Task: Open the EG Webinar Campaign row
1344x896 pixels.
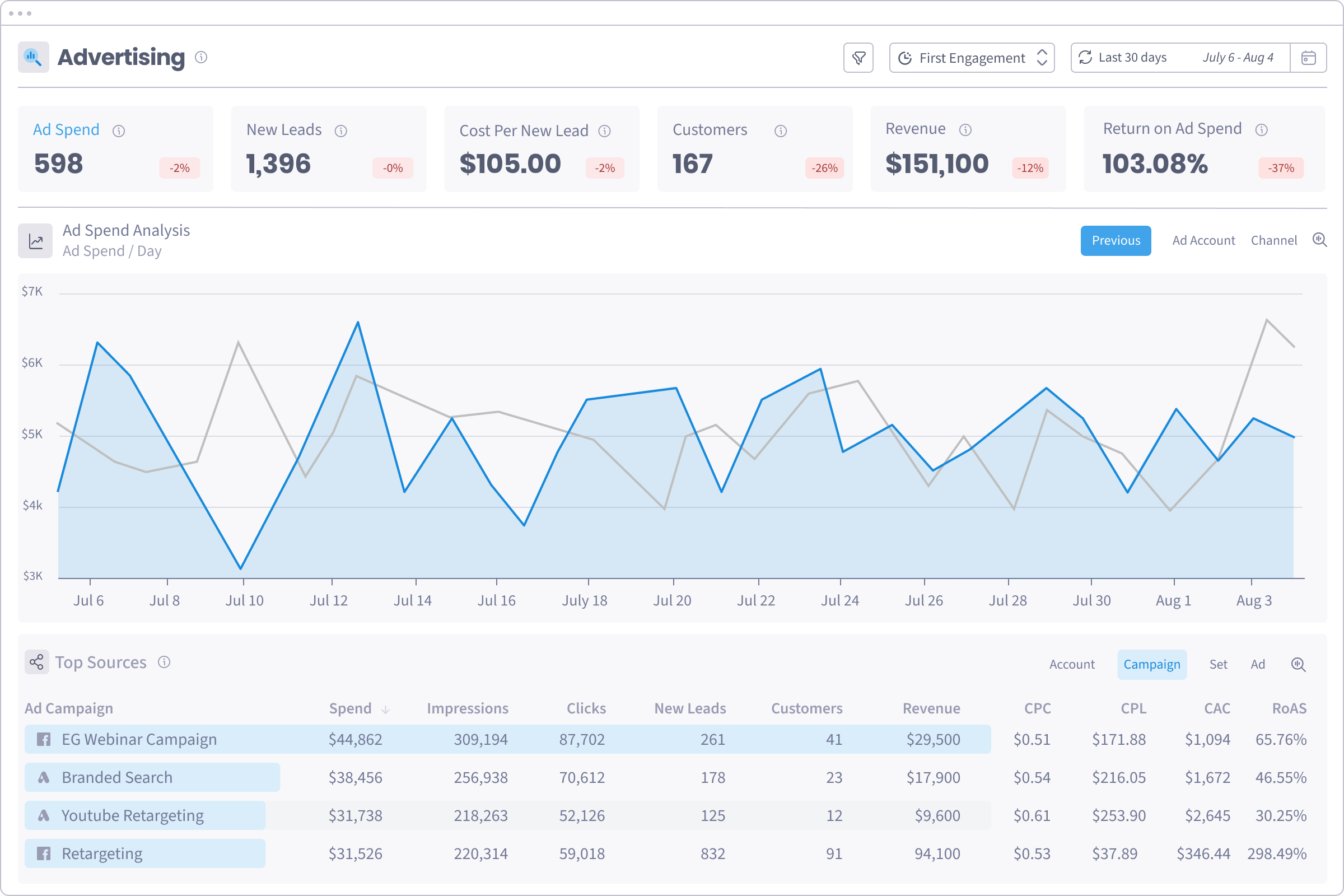Action: tap(139, 739)
